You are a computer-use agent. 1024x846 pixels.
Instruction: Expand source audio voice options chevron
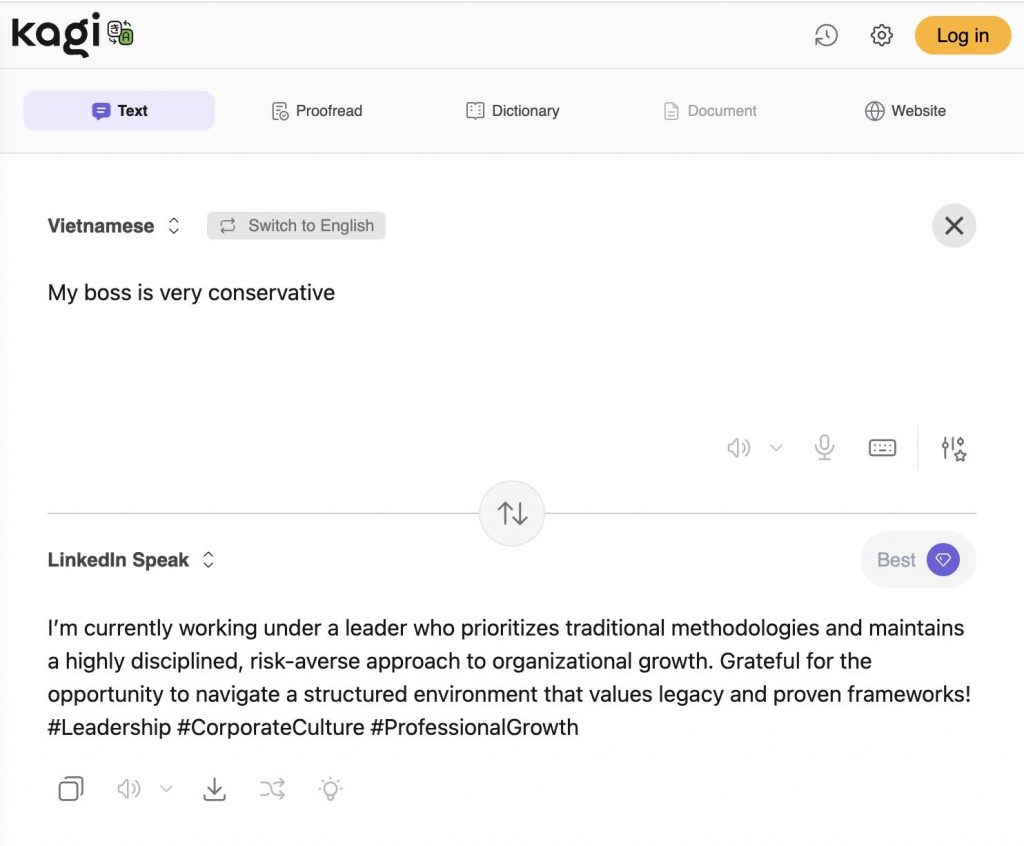pos(776,448)
